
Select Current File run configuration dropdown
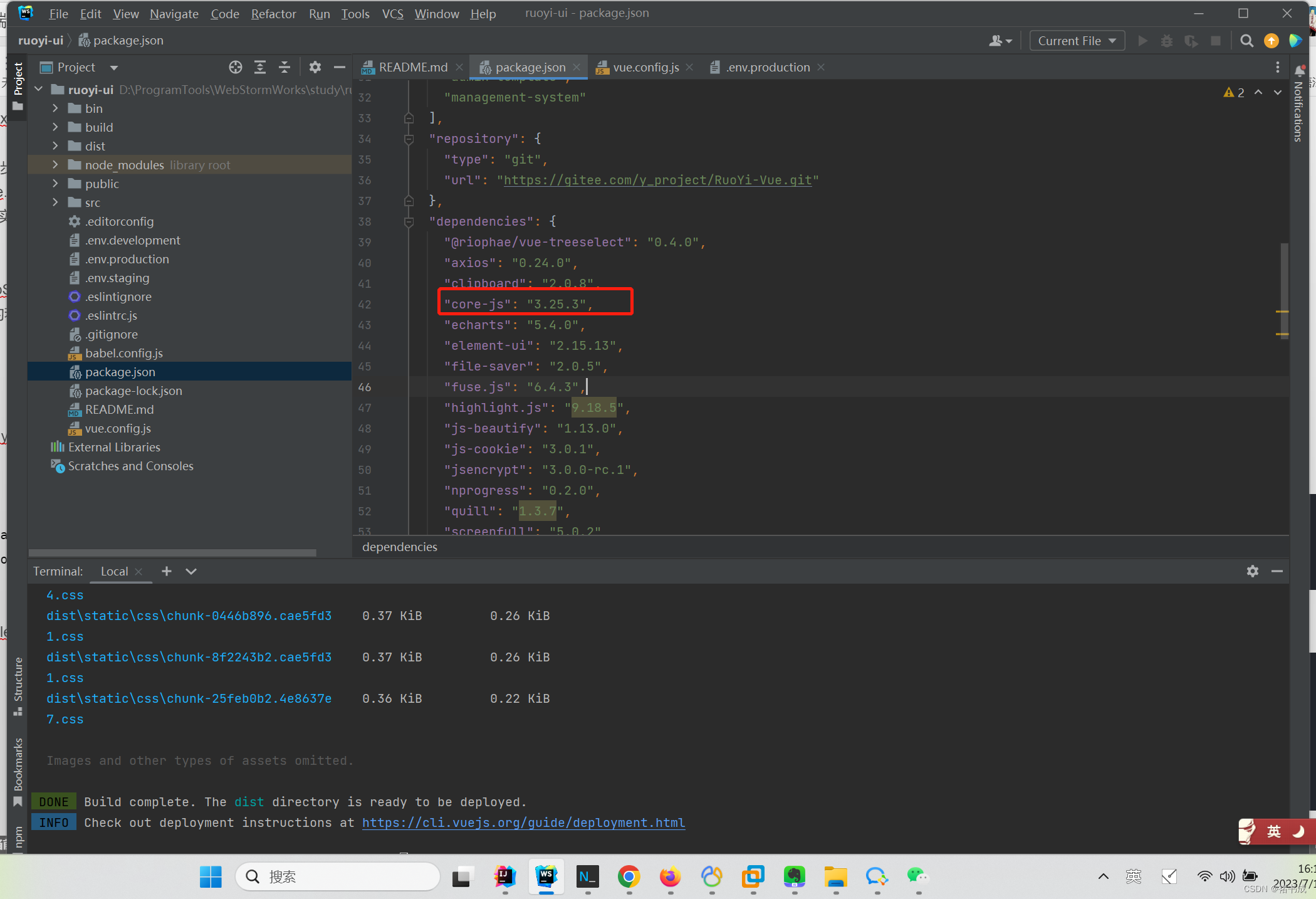click(1075, 40)
